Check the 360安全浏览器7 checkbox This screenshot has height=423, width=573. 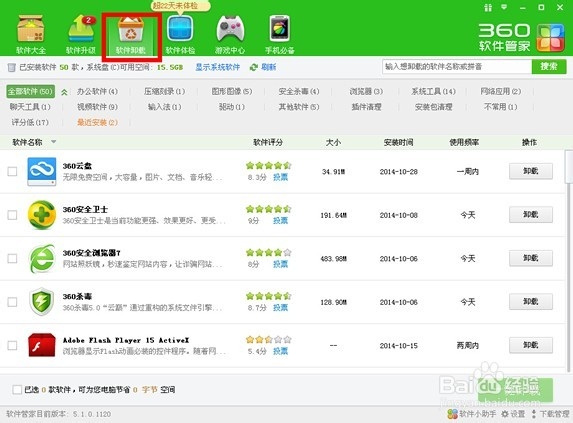[x=12, y=258]
